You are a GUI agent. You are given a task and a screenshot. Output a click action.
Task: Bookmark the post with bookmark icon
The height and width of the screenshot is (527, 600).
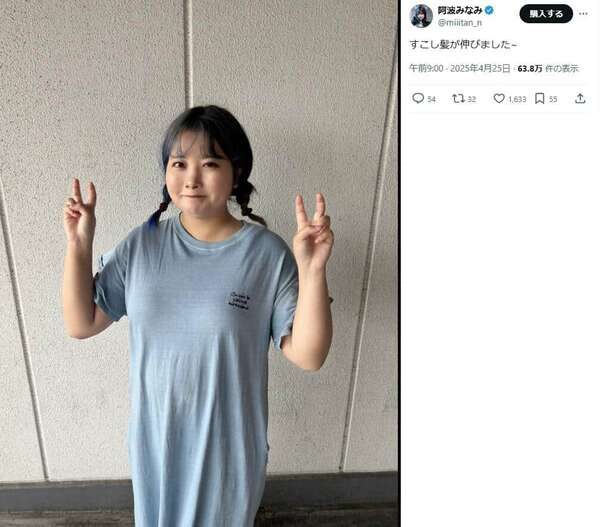click(540, 99)
